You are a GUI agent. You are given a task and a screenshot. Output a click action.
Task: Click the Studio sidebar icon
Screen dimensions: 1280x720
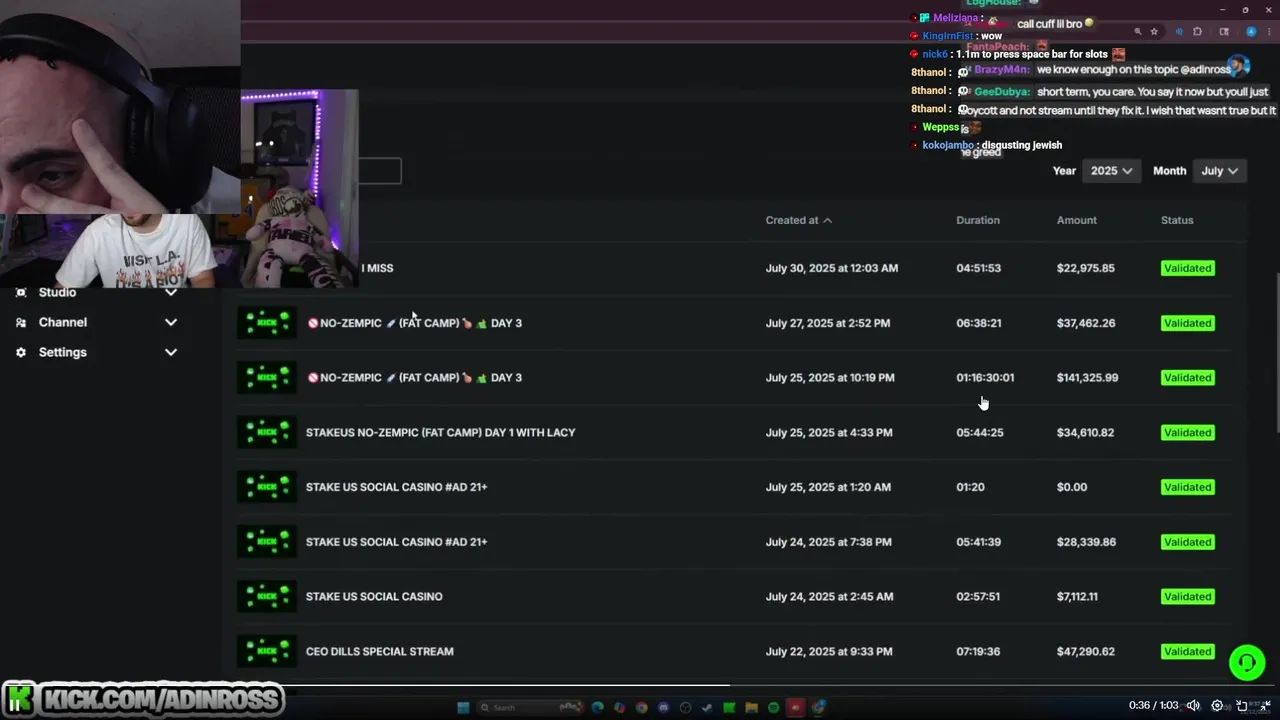[x=20, y=292]
